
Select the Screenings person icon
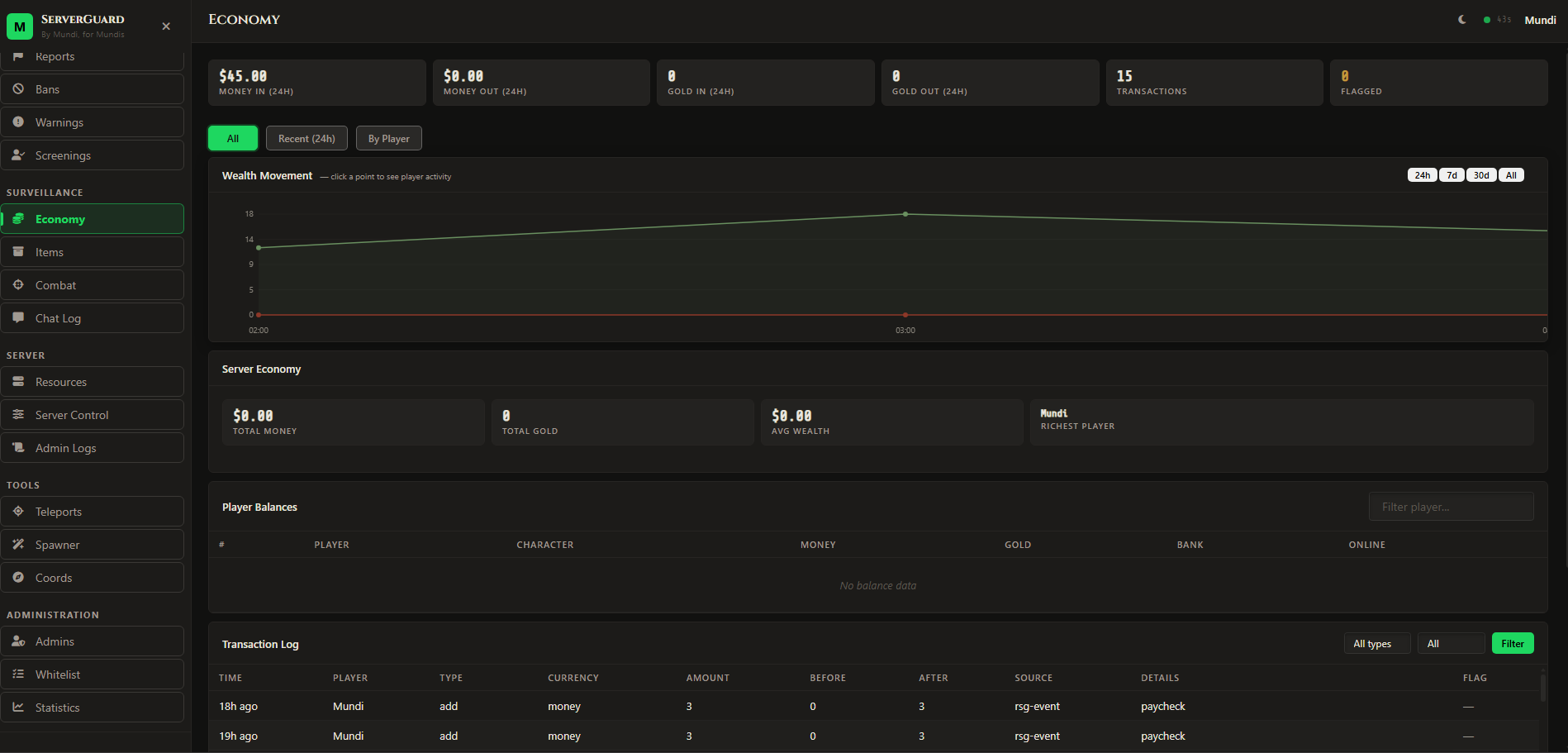(x=18, y=155)
